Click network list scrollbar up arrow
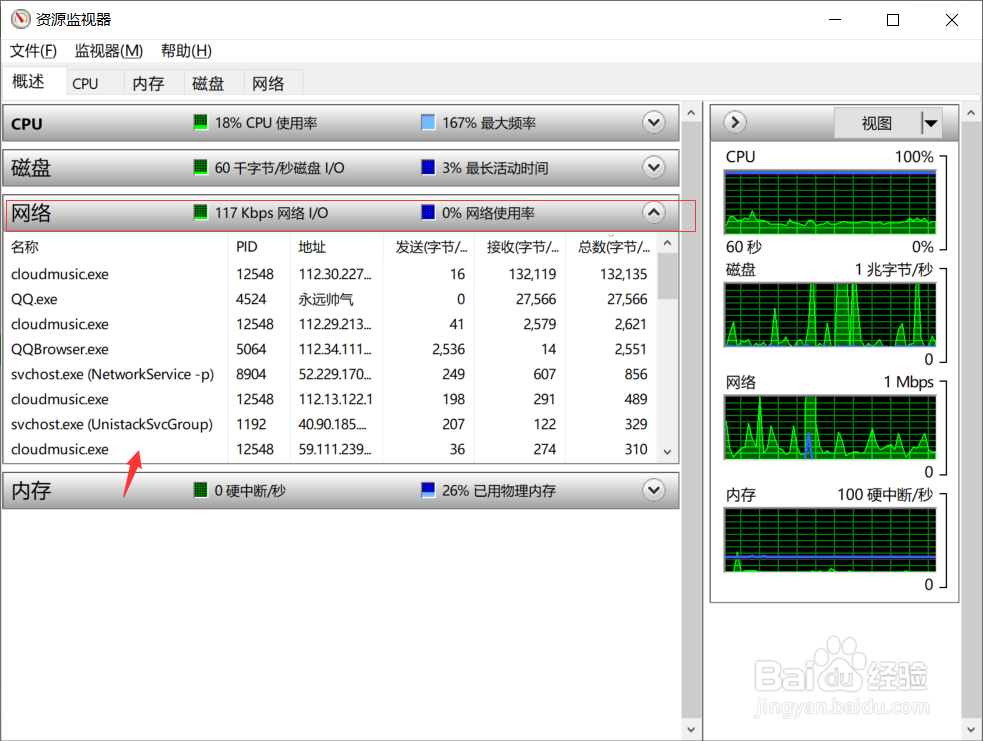The width and height of the screenshot is (983, 741). (x=667, y=243)
